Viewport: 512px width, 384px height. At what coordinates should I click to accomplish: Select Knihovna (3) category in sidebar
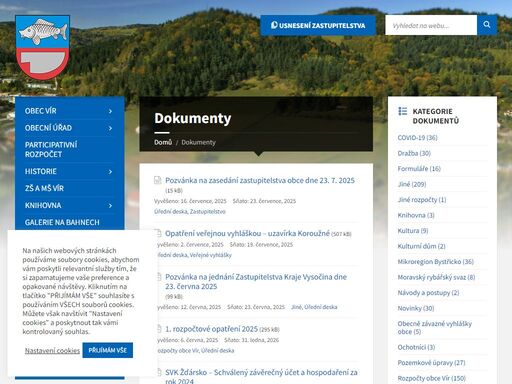pyautogui.click(x=416, y=215)
